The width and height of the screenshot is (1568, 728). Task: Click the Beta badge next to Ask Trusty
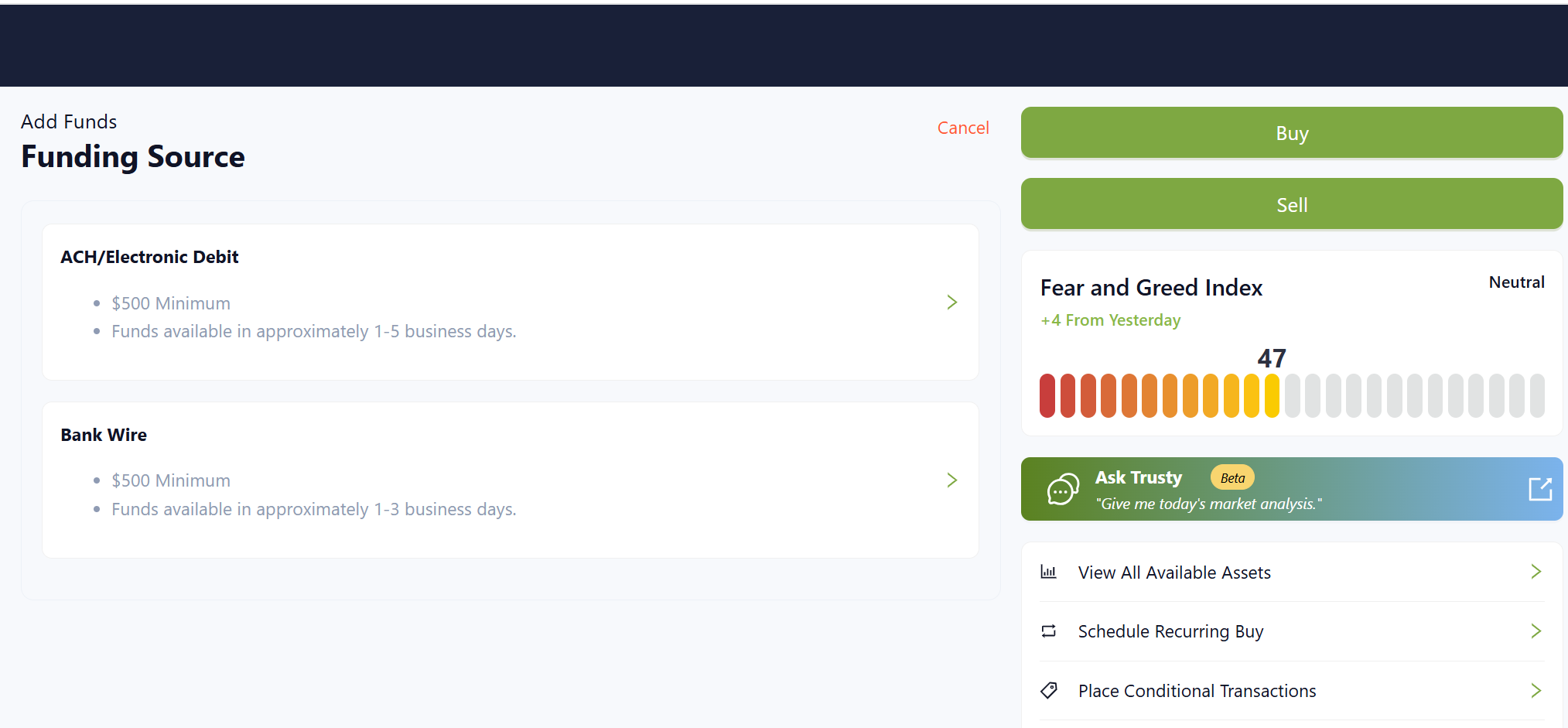click(x=1232, y=478)
